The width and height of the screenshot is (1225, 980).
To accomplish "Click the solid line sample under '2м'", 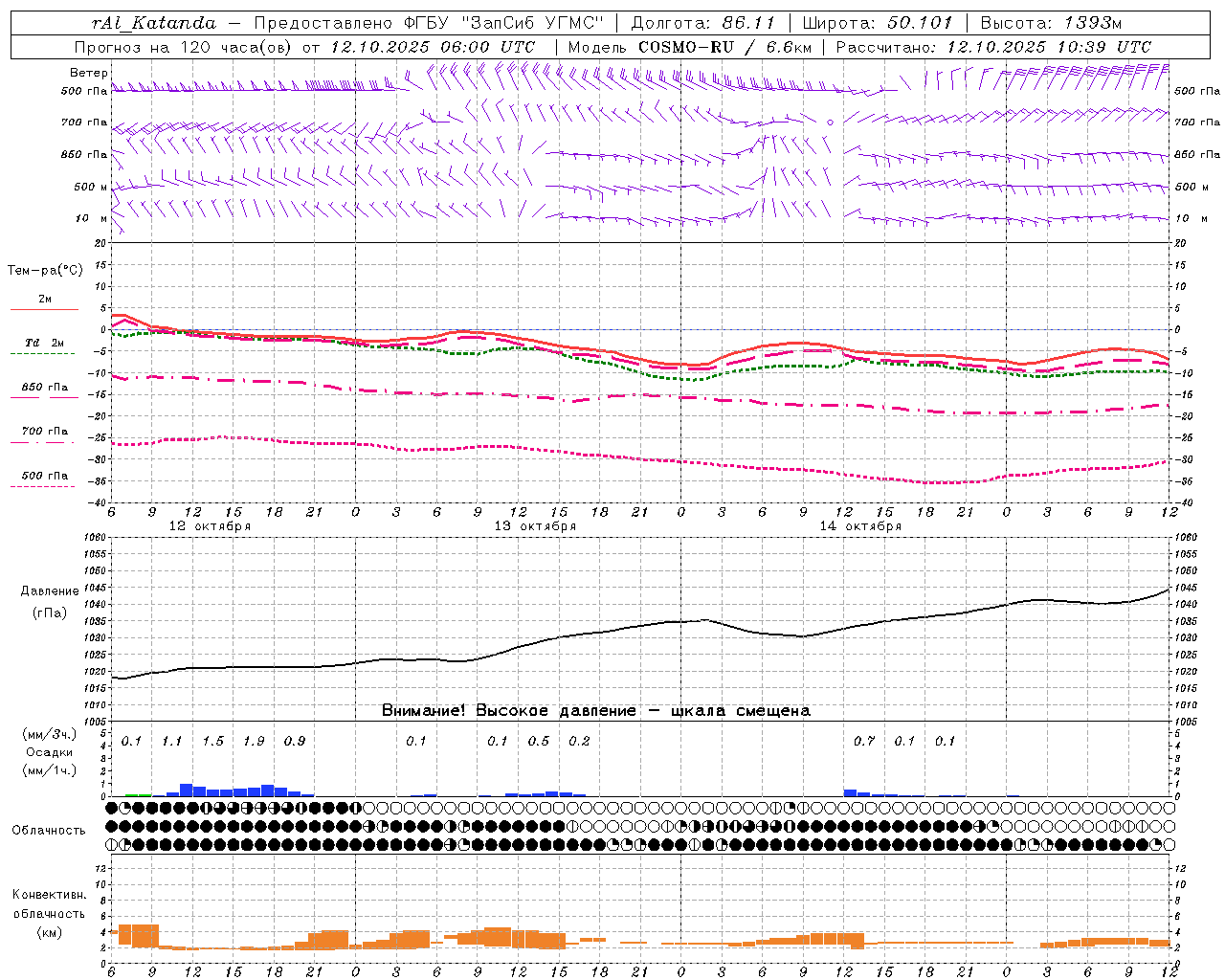I will (x=44, y=310).
